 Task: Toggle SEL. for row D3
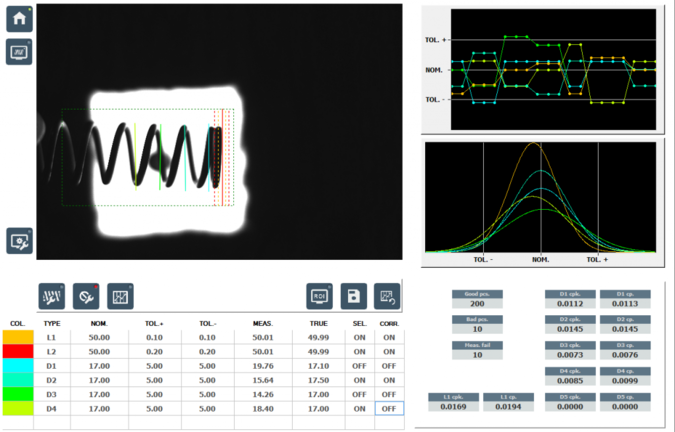point(359,394)
